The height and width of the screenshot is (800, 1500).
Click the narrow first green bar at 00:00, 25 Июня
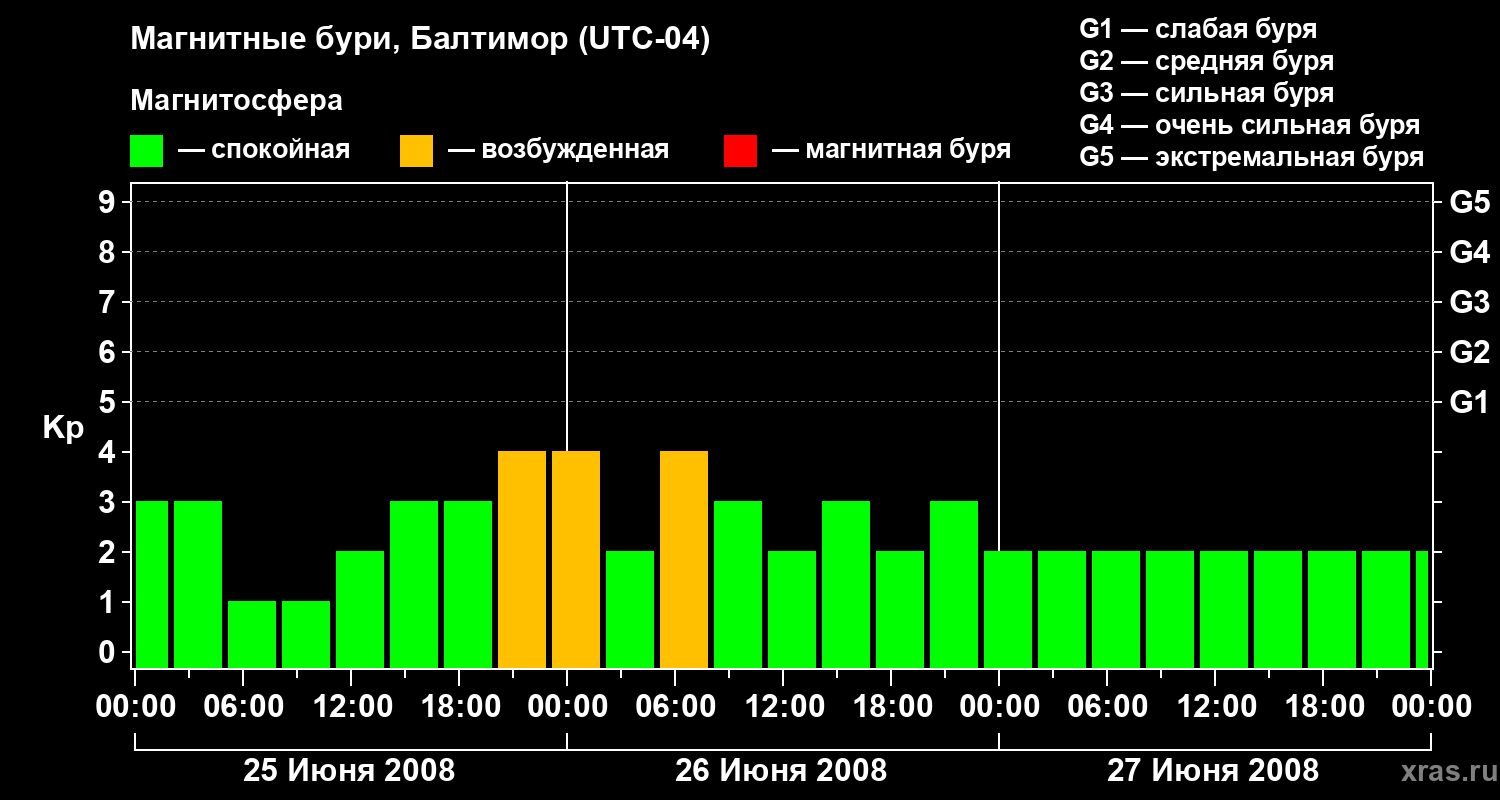(152, 584)
